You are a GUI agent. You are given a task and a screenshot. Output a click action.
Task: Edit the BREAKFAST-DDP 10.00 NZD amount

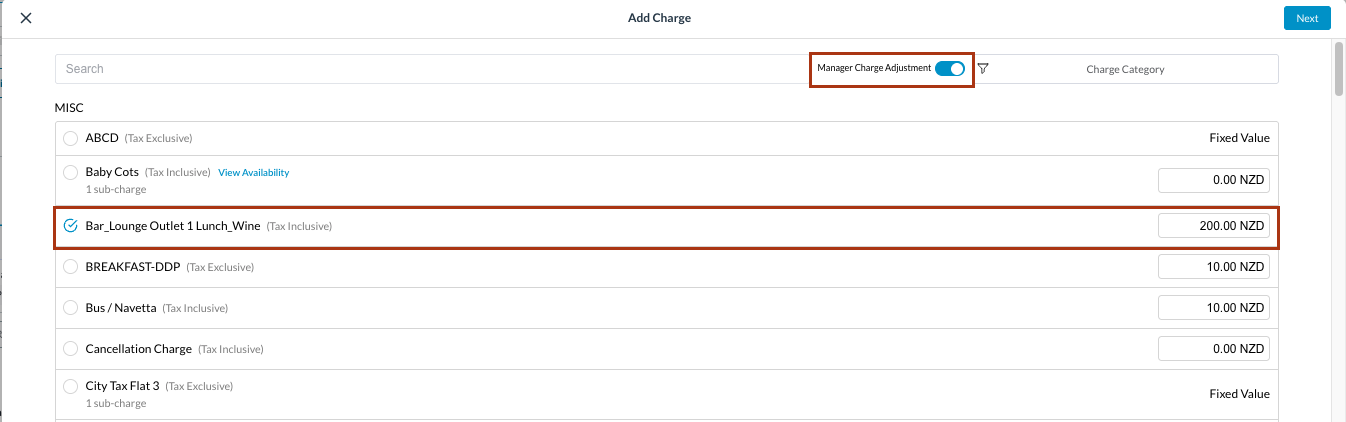click(1213, 267)
